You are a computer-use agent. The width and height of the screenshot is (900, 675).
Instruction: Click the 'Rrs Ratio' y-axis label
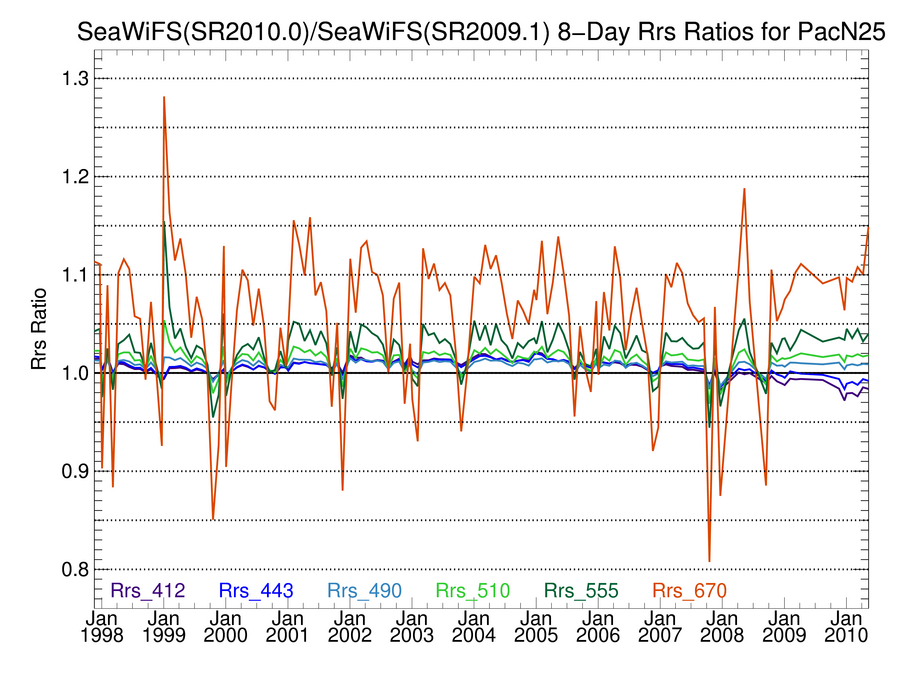(38, 329)
